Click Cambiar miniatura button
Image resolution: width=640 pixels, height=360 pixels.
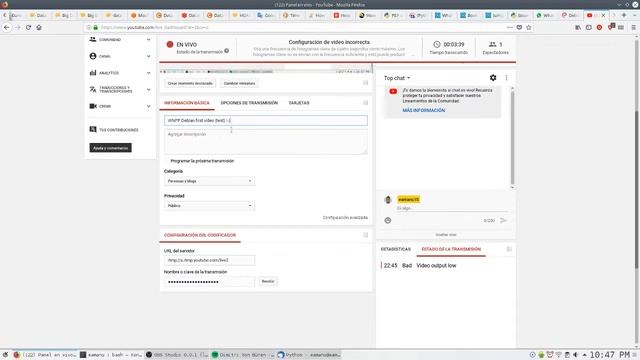pos(240,83)
